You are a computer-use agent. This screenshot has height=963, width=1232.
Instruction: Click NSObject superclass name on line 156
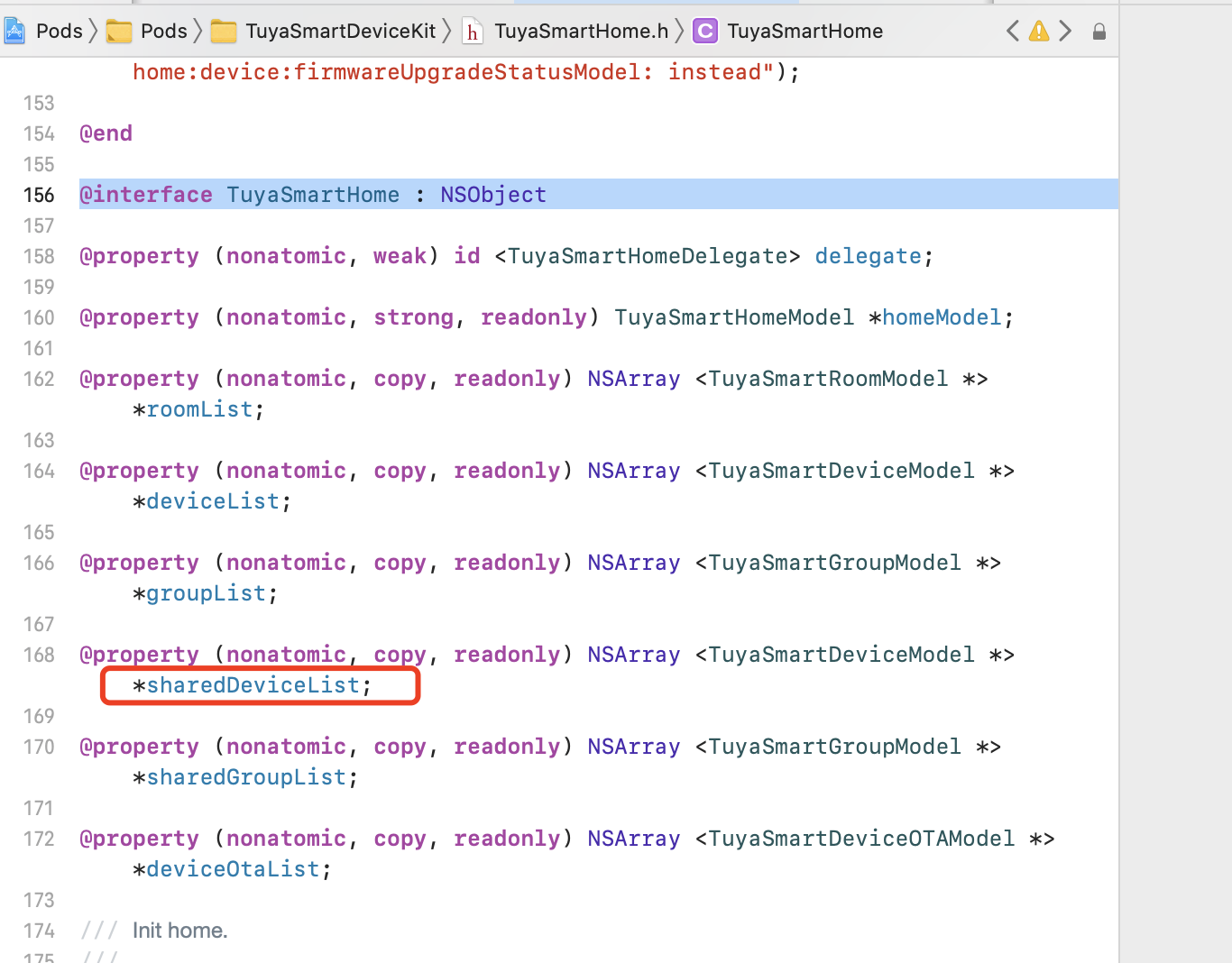[x=493, y=195]
